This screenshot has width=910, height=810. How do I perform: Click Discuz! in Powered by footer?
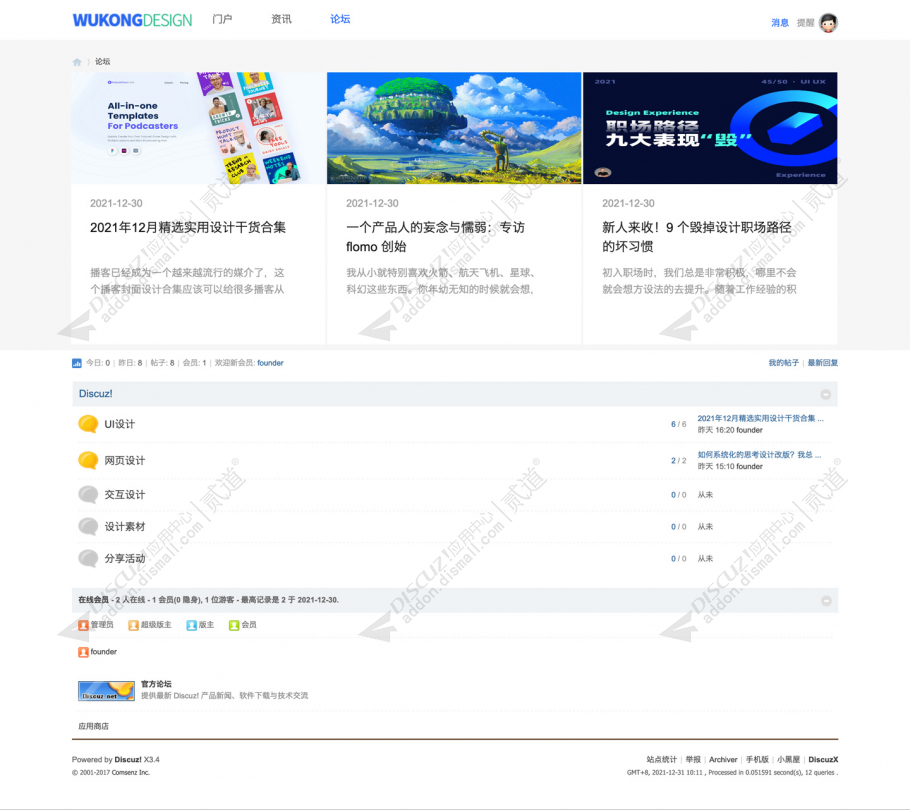pos(128,760)
